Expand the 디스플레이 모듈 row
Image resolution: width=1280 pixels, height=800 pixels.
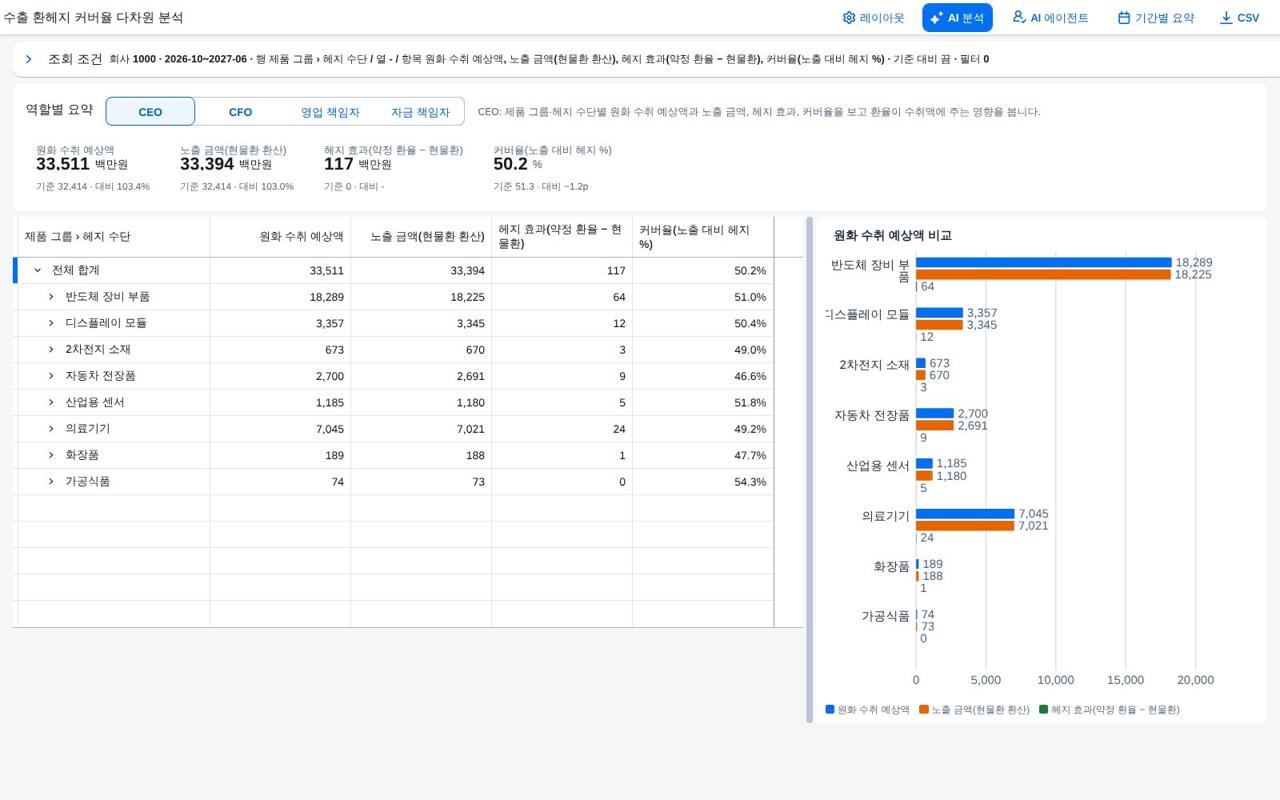click(51, 323)
